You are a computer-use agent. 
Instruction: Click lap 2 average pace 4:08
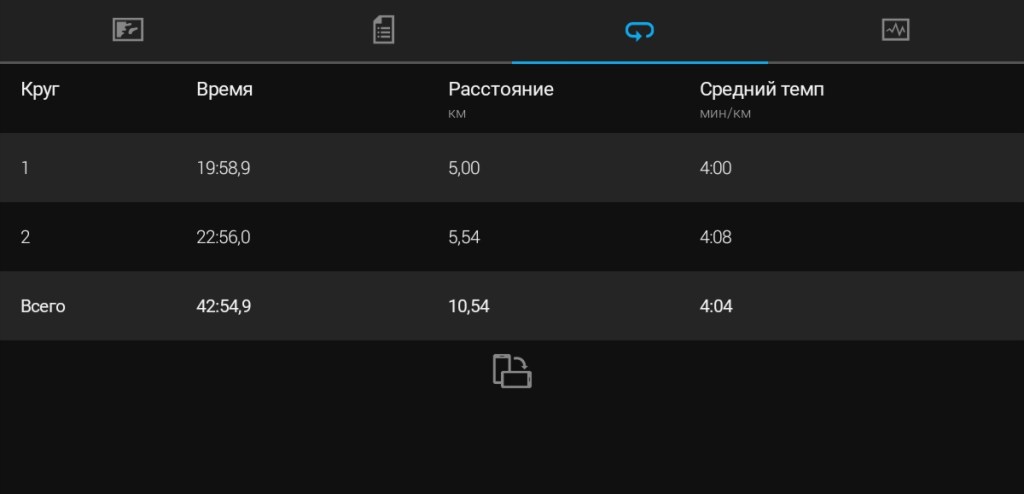pyautogui.click(x=715, y=237)
